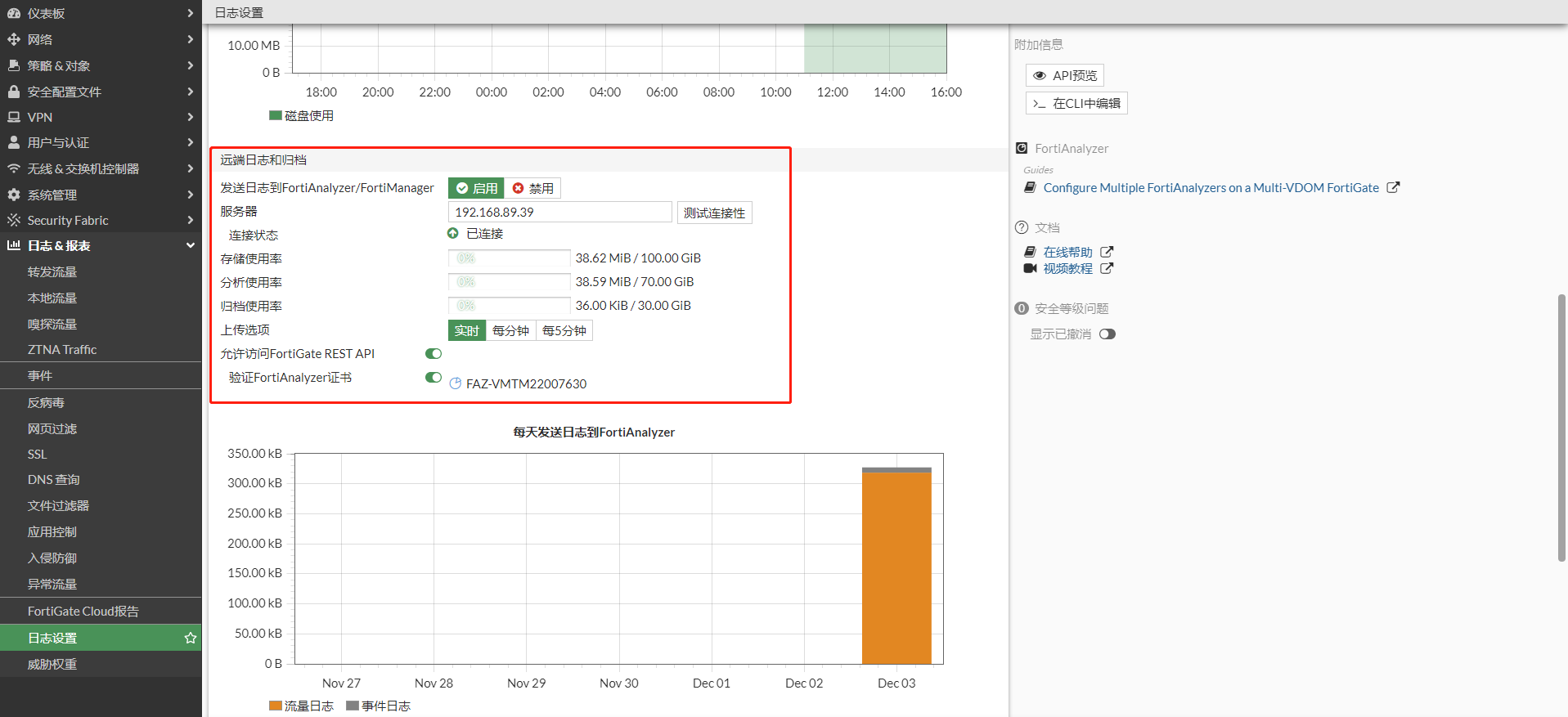Click the book icon beside 在线帮助
This screenshot has width=1568, height=717.
1031,252
